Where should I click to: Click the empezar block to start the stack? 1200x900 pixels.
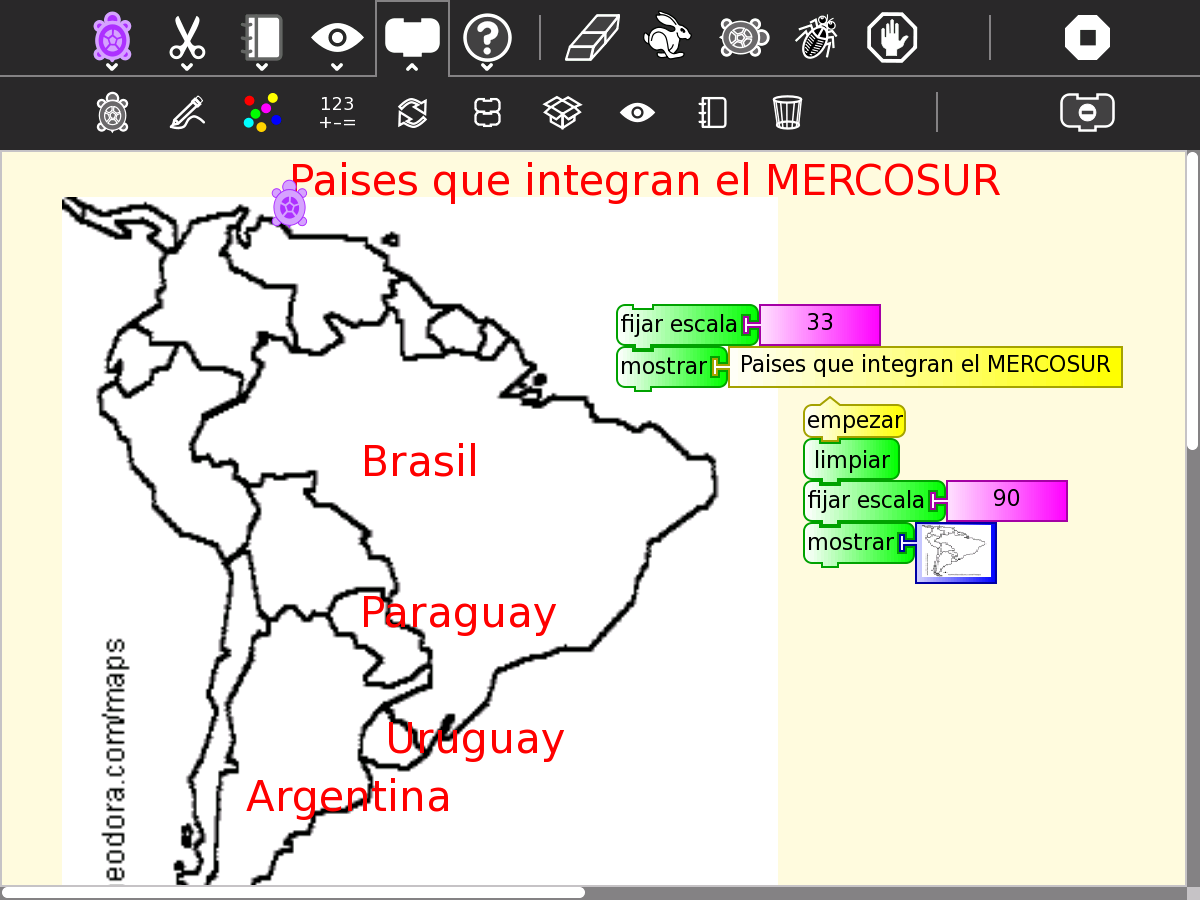854,419
